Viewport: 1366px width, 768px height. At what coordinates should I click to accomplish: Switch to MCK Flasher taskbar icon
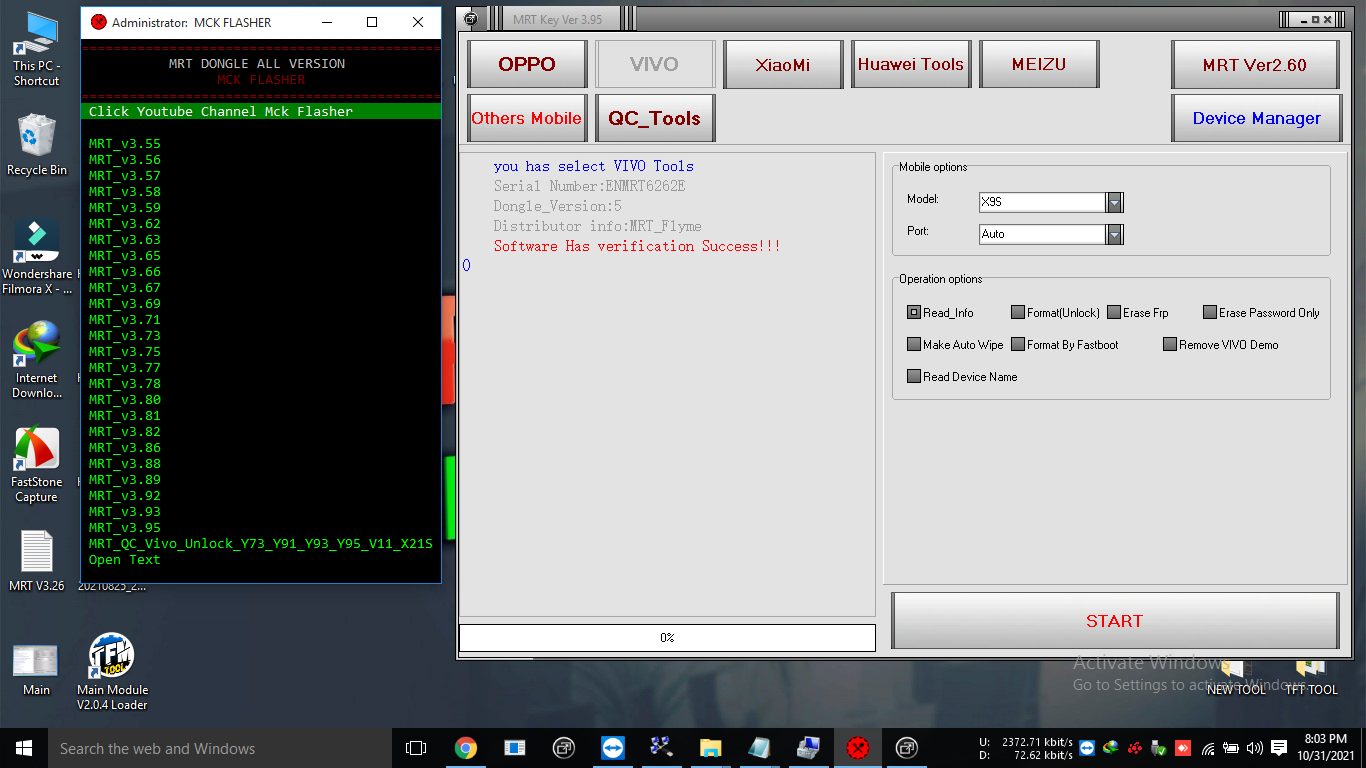click(x=857, y=748)
